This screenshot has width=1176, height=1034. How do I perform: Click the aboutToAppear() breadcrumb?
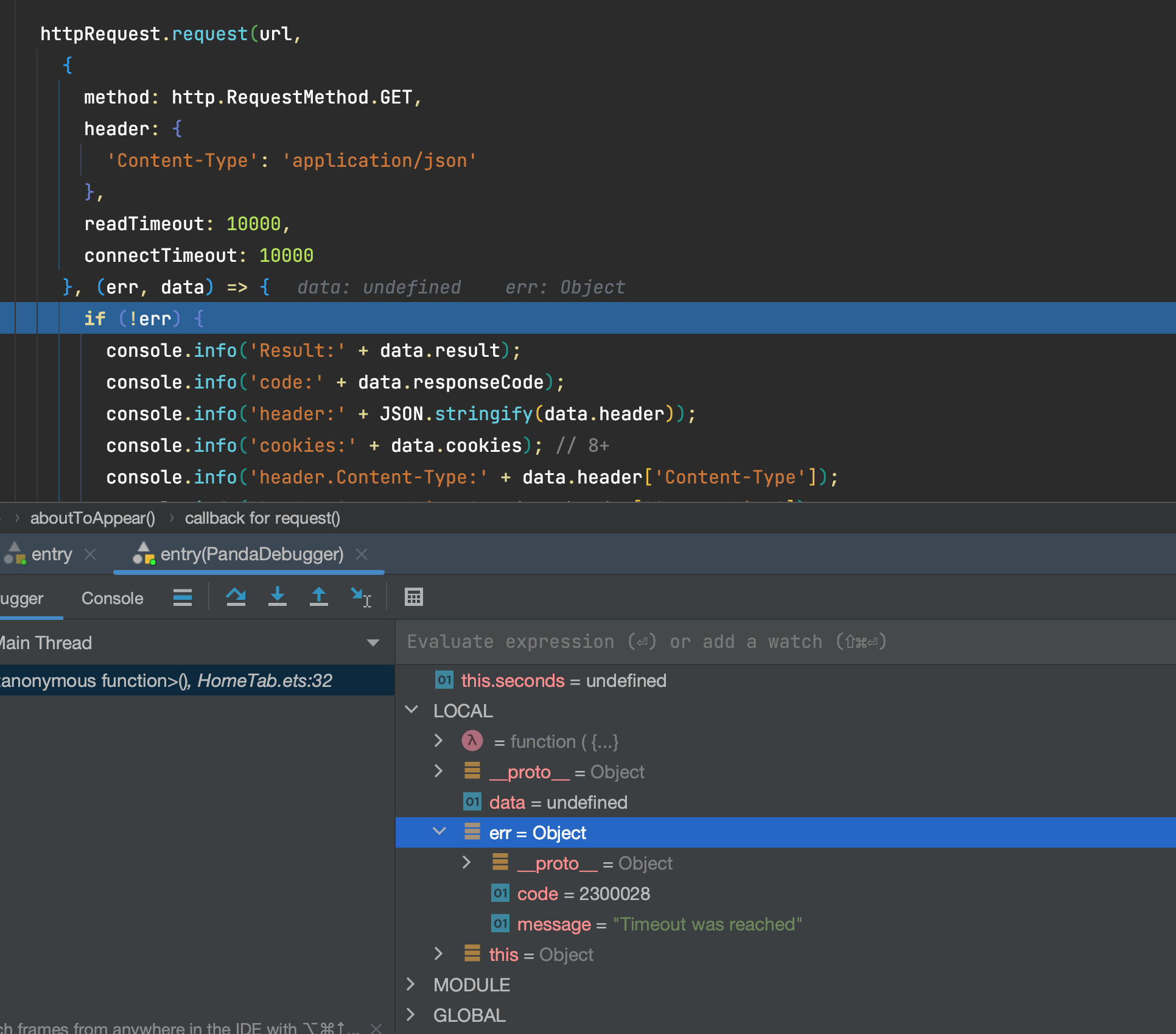(93, 518)
